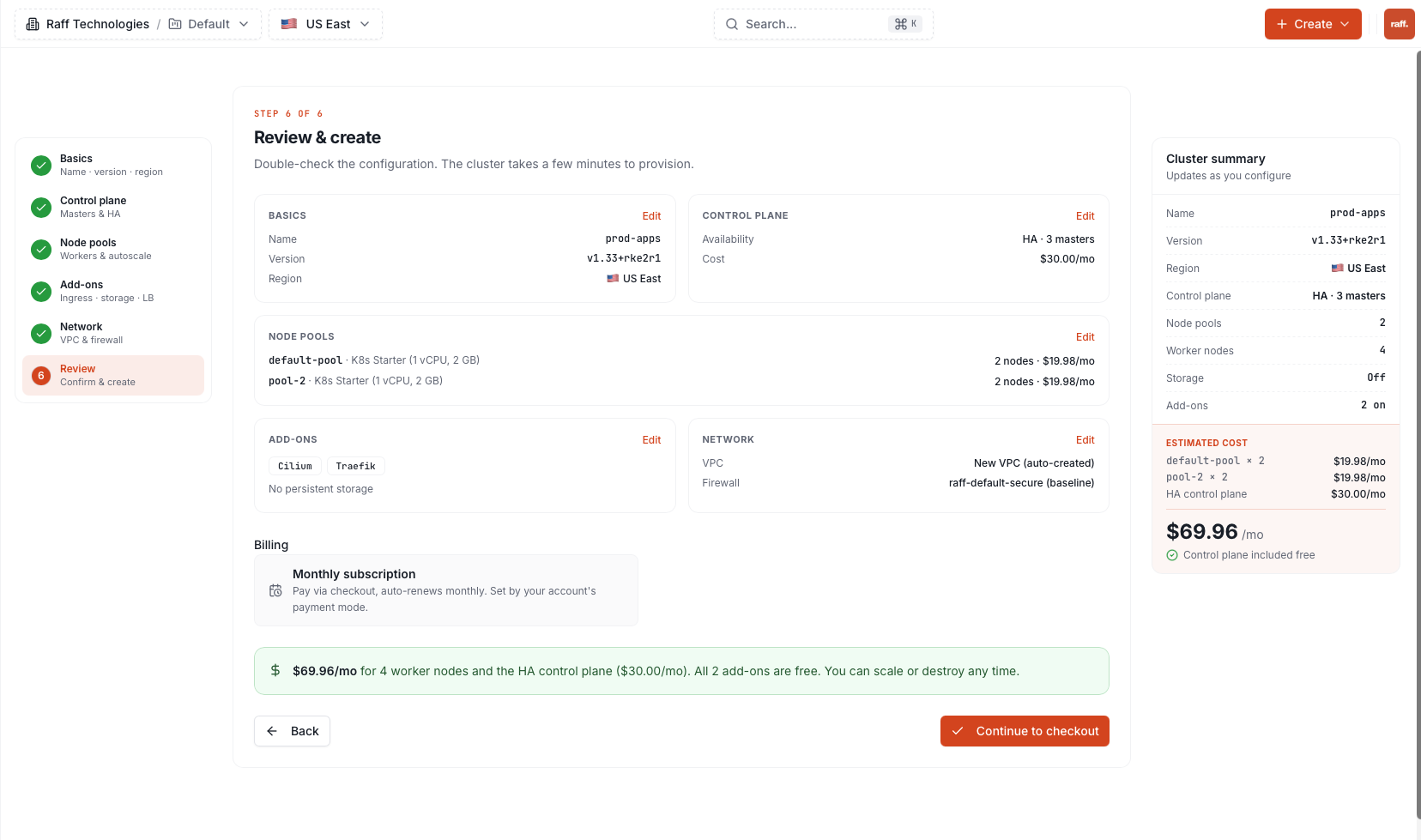This screenshot has width=1421, height=840.
Task: Click the Raff Technologies organization name
Action: [x=98, y=24]
